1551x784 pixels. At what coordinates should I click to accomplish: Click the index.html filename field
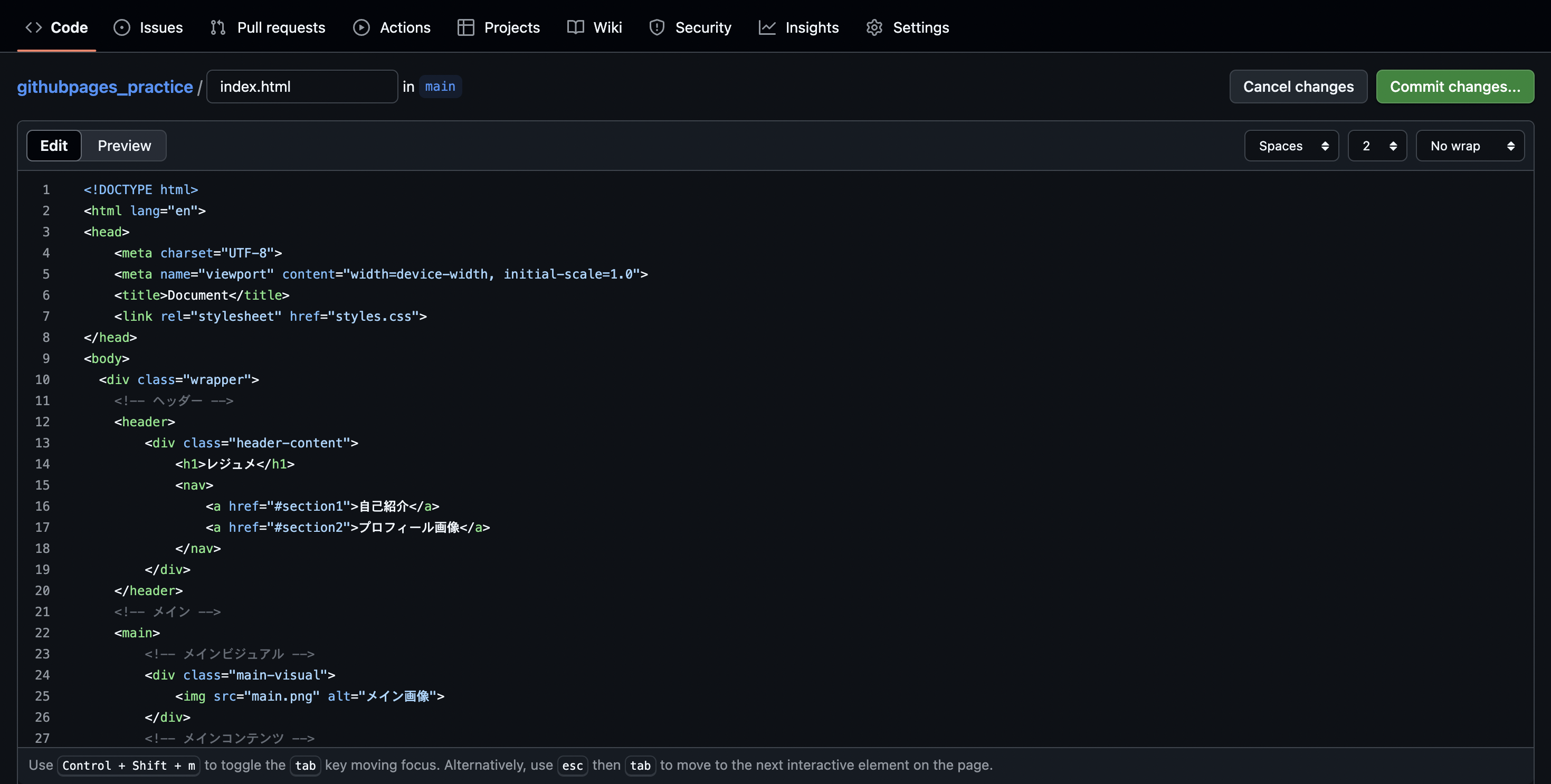(302, 86)
